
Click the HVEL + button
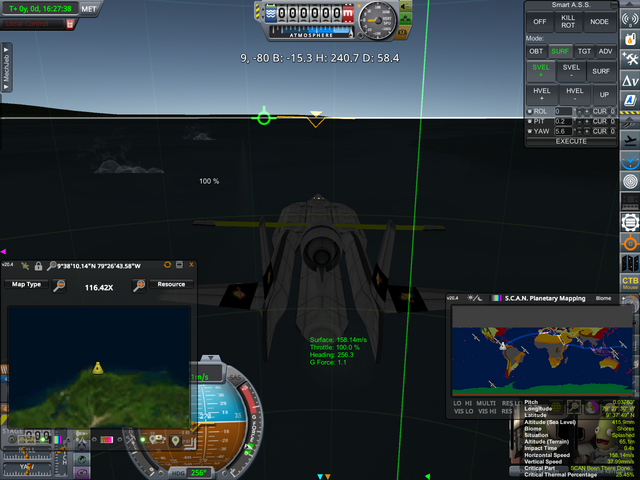point(542,94)
